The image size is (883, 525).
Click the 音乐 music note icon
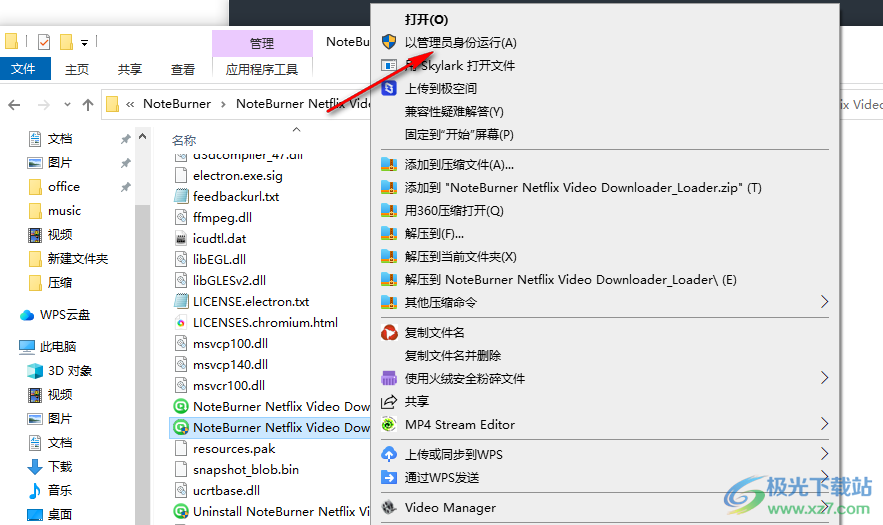(x=35, y=491)
